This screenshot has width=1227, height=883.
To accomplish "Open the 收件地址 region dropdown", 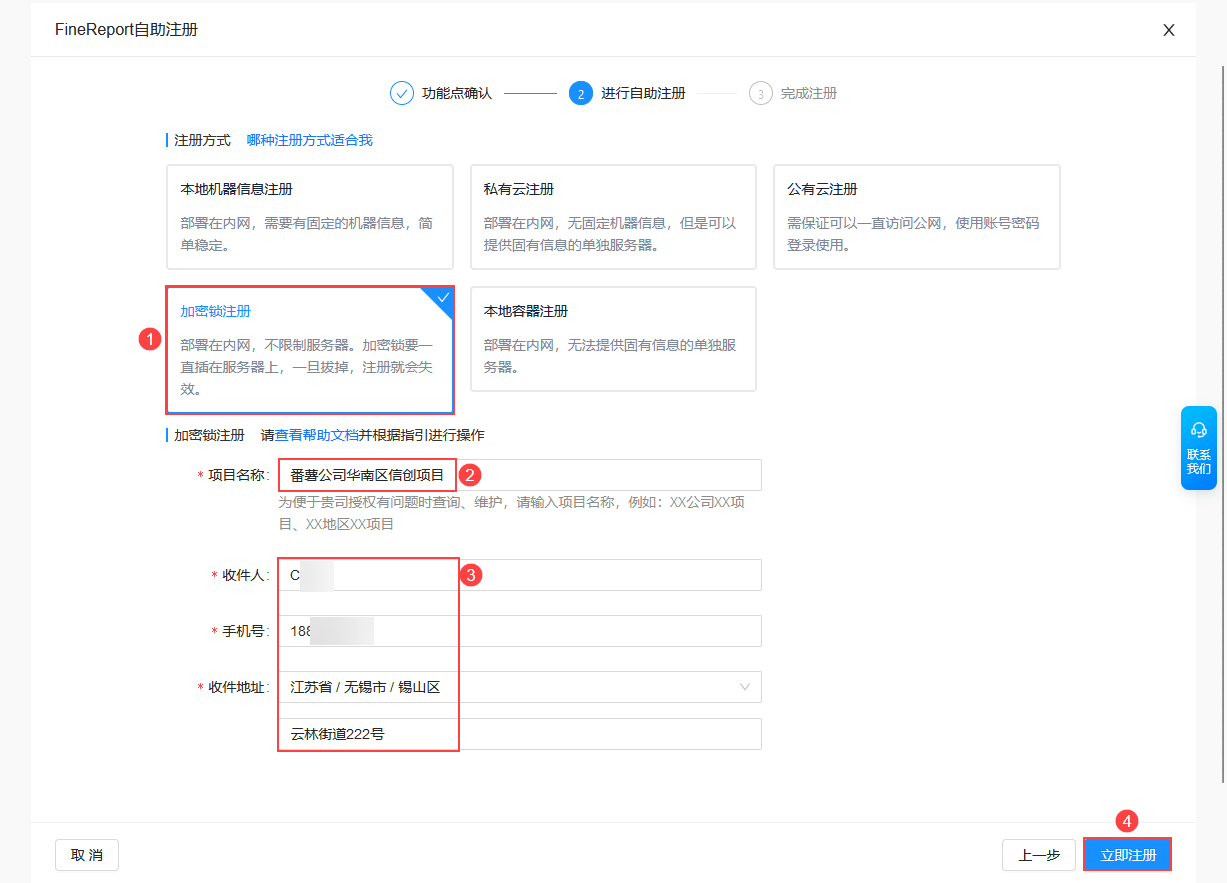I will point(520,687).
